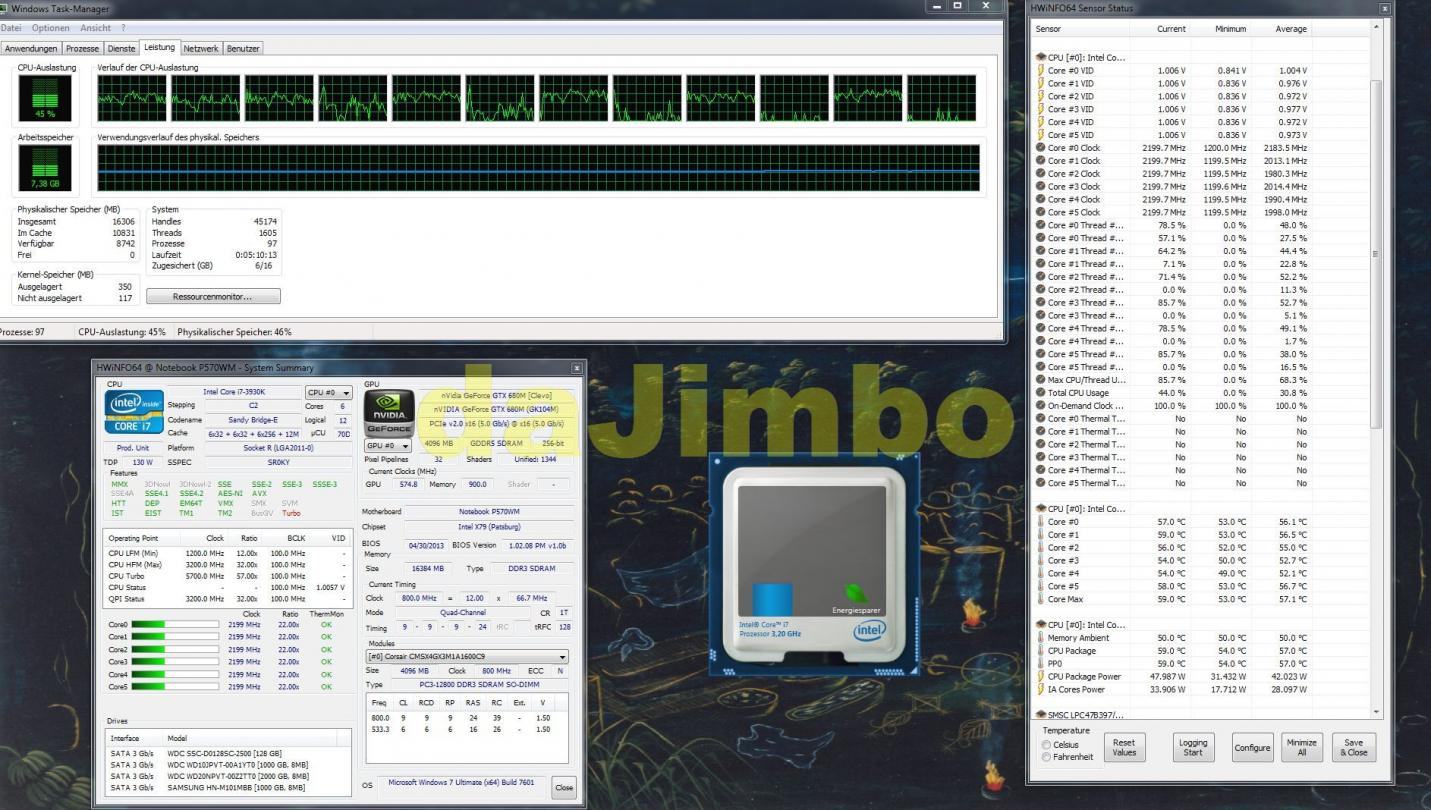Click the Logging Start button

1193,747
